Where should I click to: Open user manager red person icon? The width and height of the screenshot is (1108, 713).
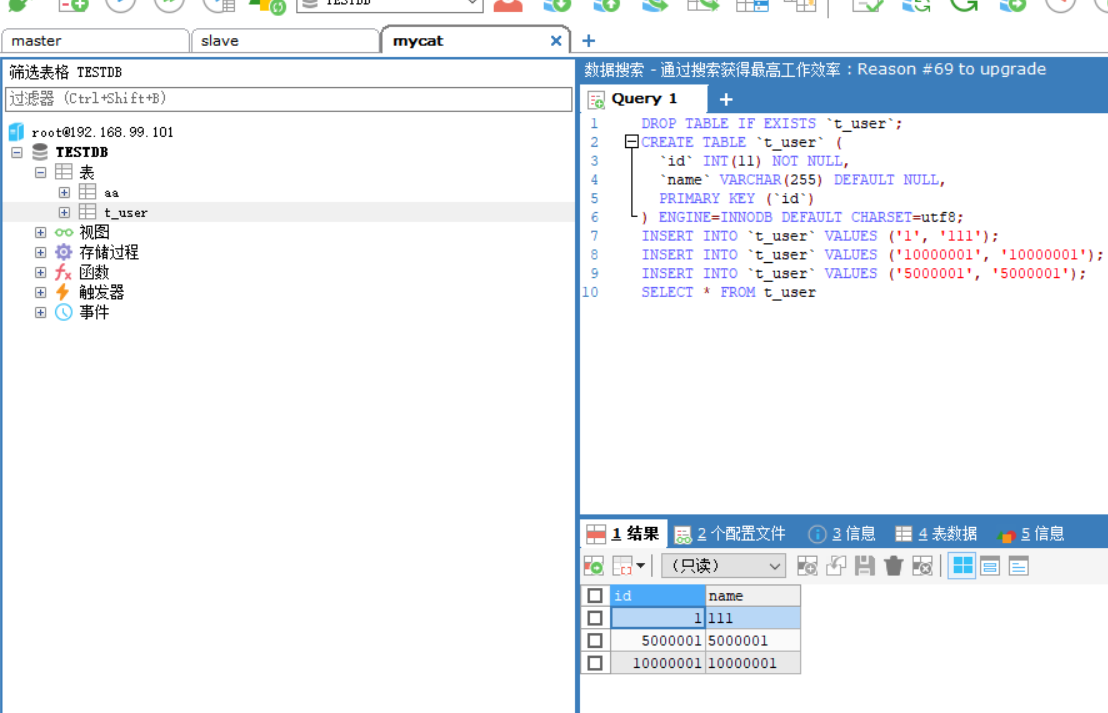click(508, 6)
